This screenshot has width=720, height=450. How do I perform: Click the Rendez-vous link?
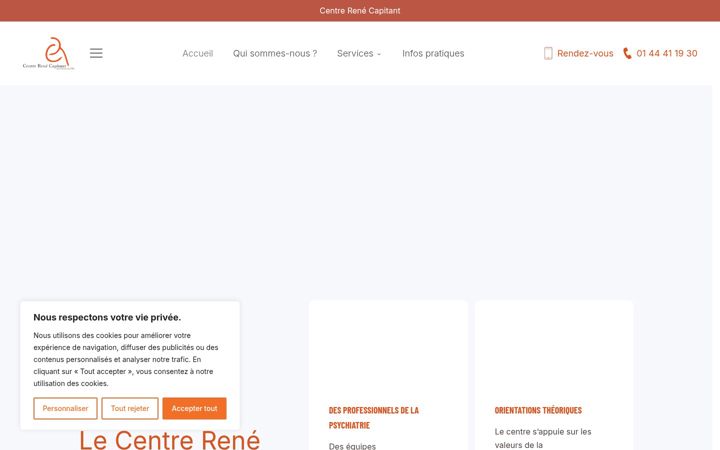click(x=585, y=53)
